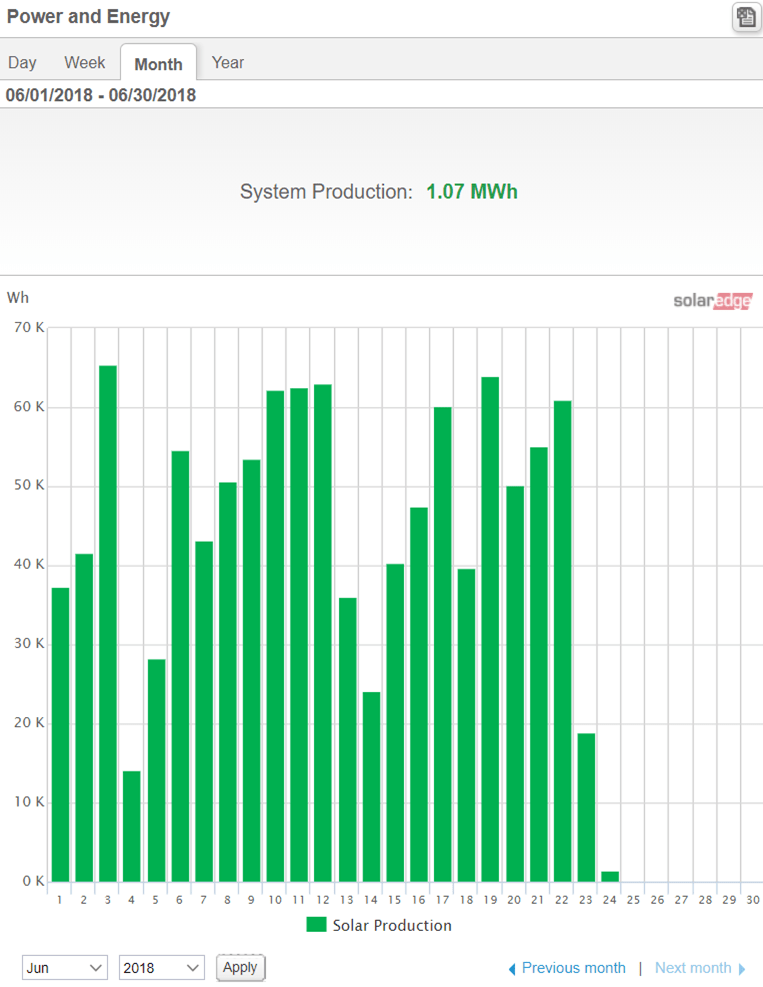
Task: Click the right arrow beside Next month
Action: pos(742,969)
